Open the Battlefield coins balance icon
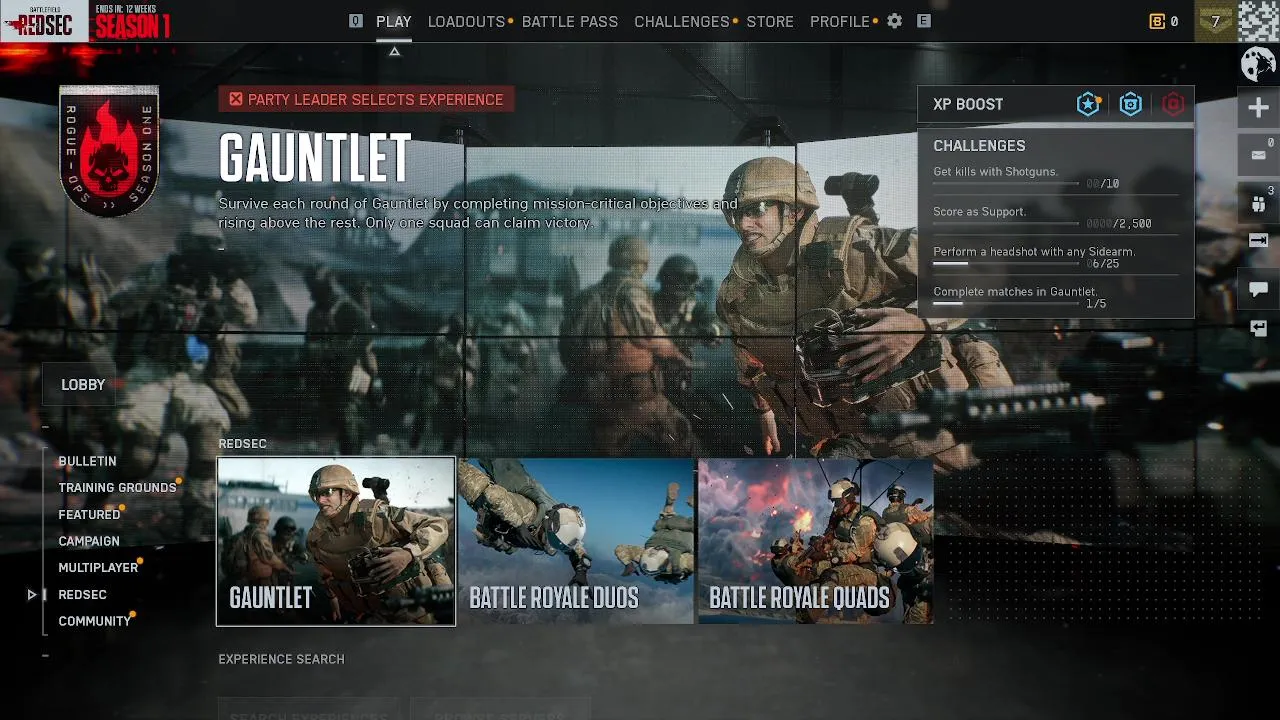The width and height of the screenshot is (1280, 720). tap(1157, 21)
